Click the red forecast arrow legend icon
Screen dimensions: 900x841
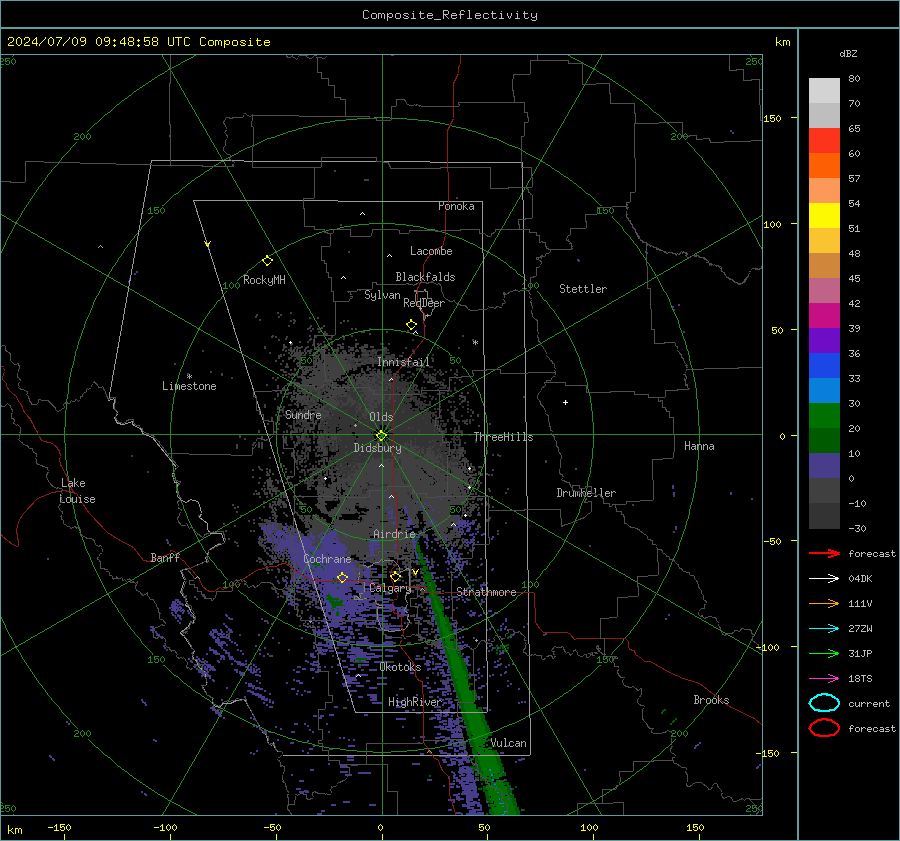[x=824, y=553]
